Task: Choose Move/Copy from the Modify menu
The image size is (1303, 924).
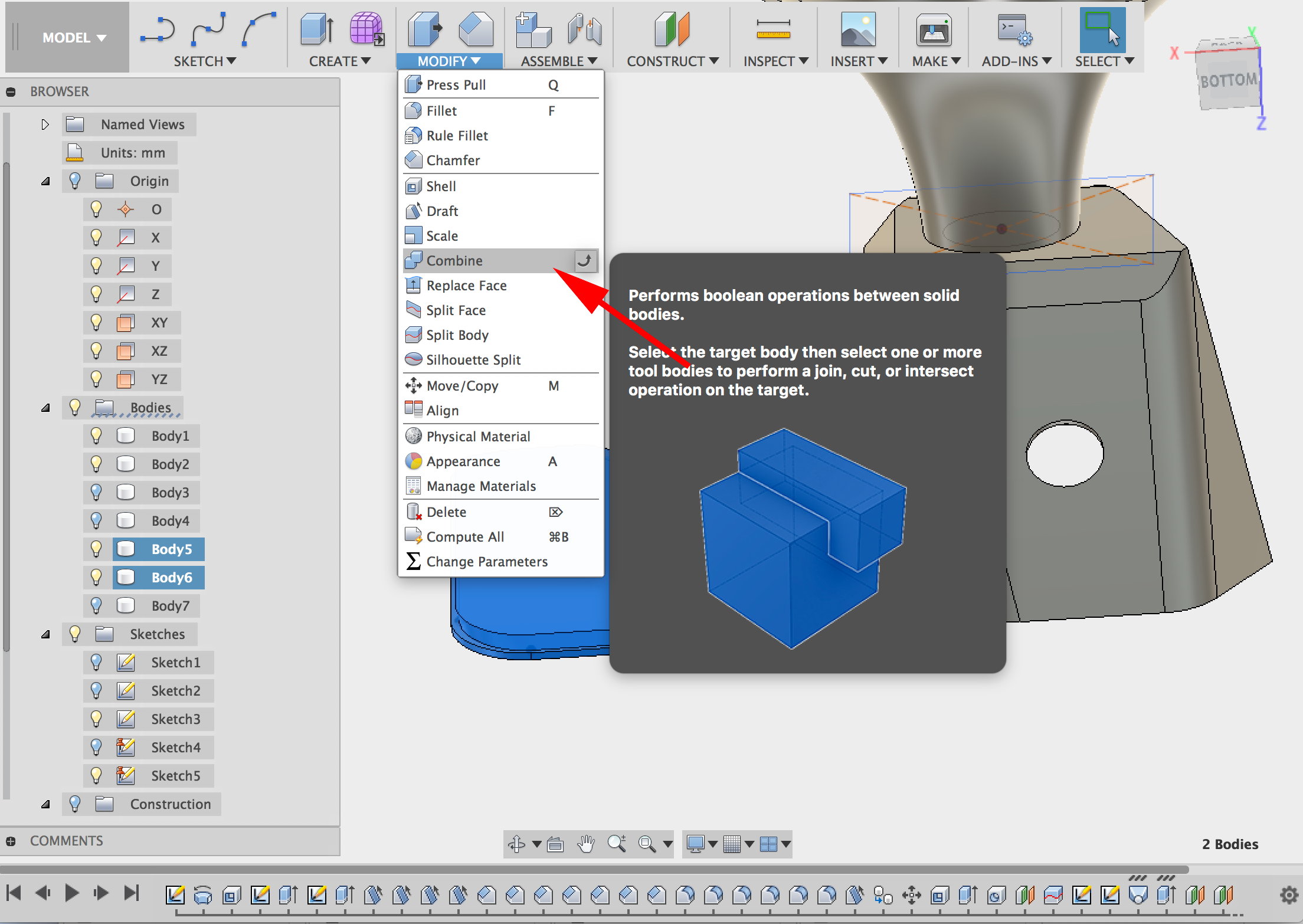Action: [x=500, y=386]
